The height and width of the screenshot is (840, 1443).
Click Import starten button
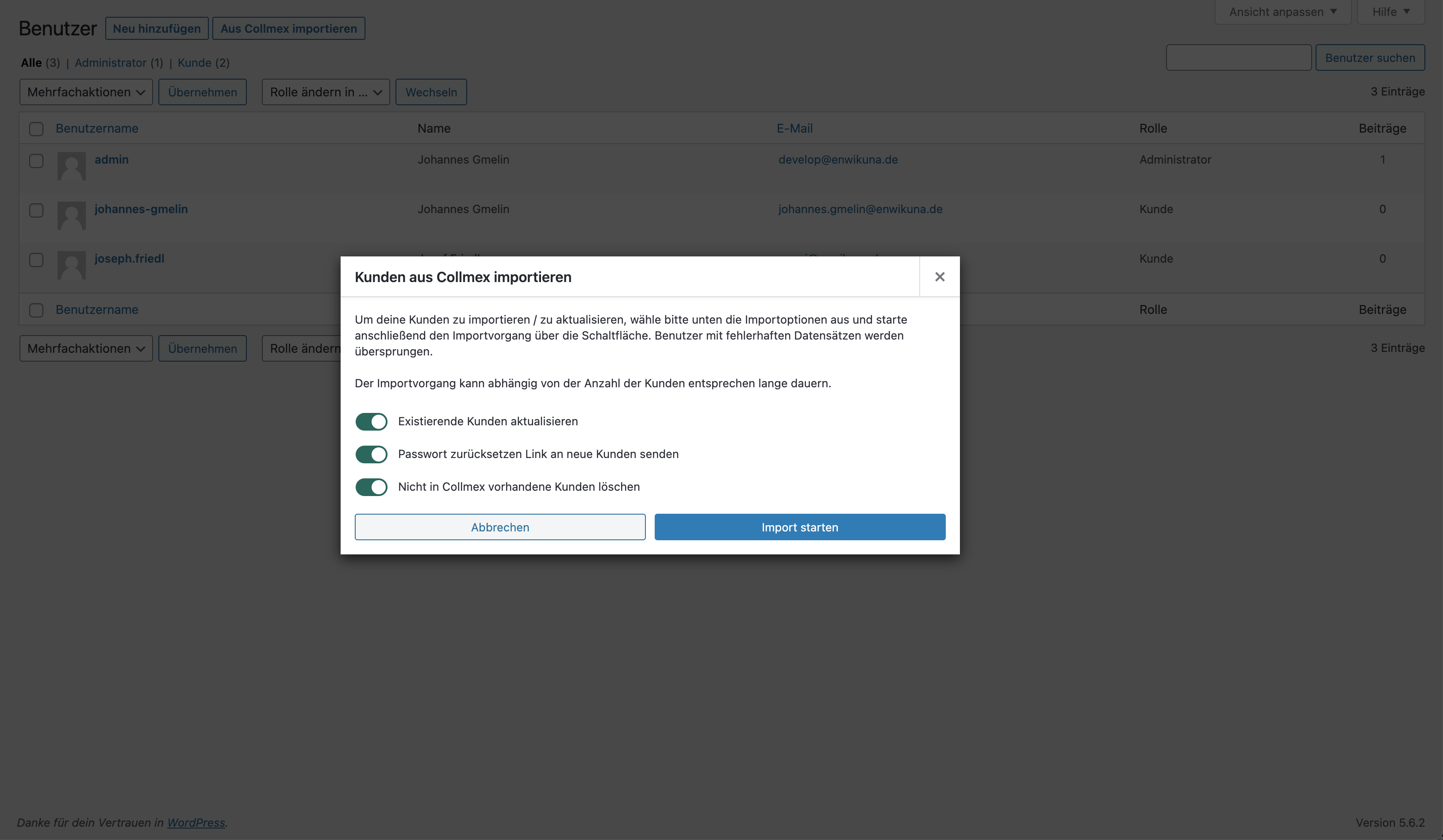pos(800,527)
